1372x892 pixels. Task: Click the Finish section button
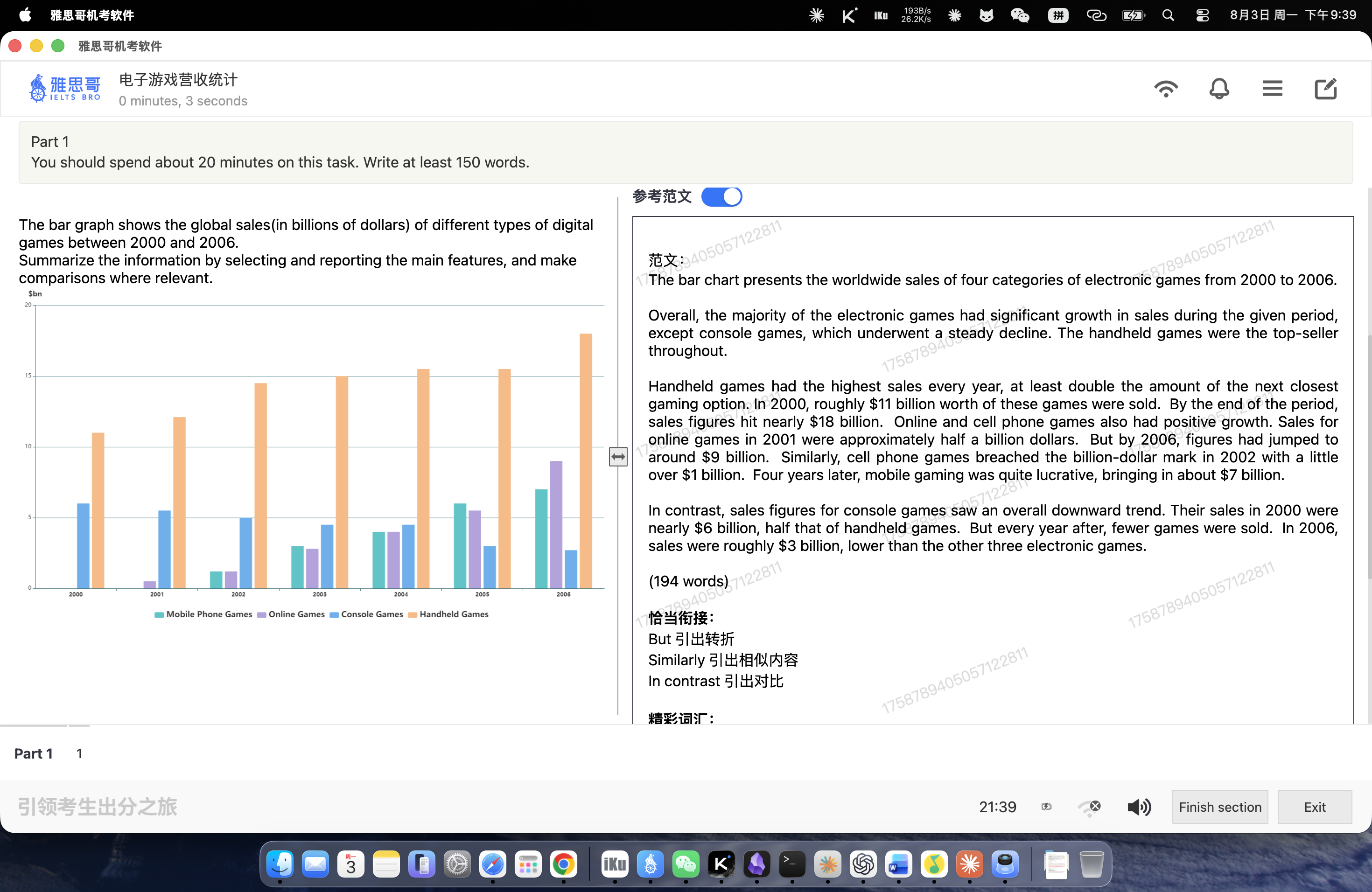(x=1220, y=807)
